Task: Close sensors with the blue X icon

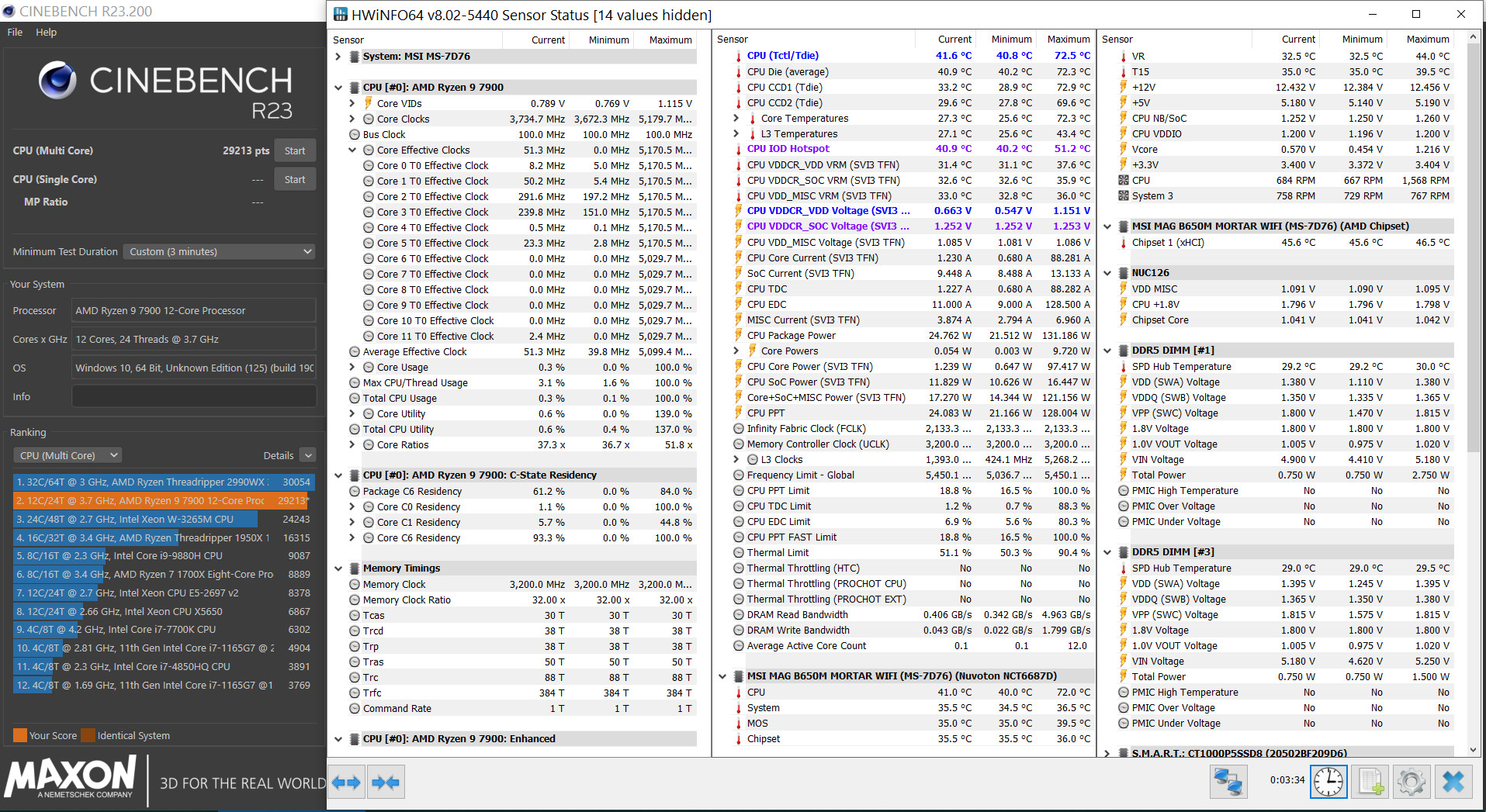Action: (x=1453, y=781)
